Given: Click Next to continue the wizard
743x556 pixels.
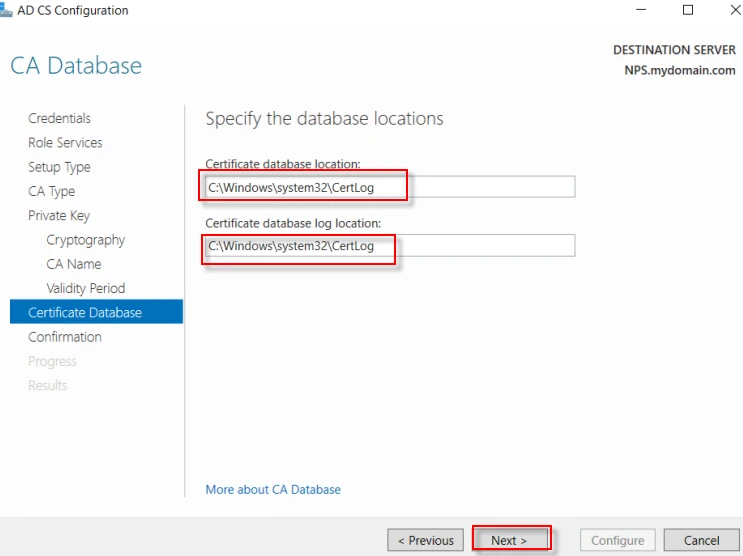Looking at the screenshot, I should pyautogui.click(x=510, y=540).
